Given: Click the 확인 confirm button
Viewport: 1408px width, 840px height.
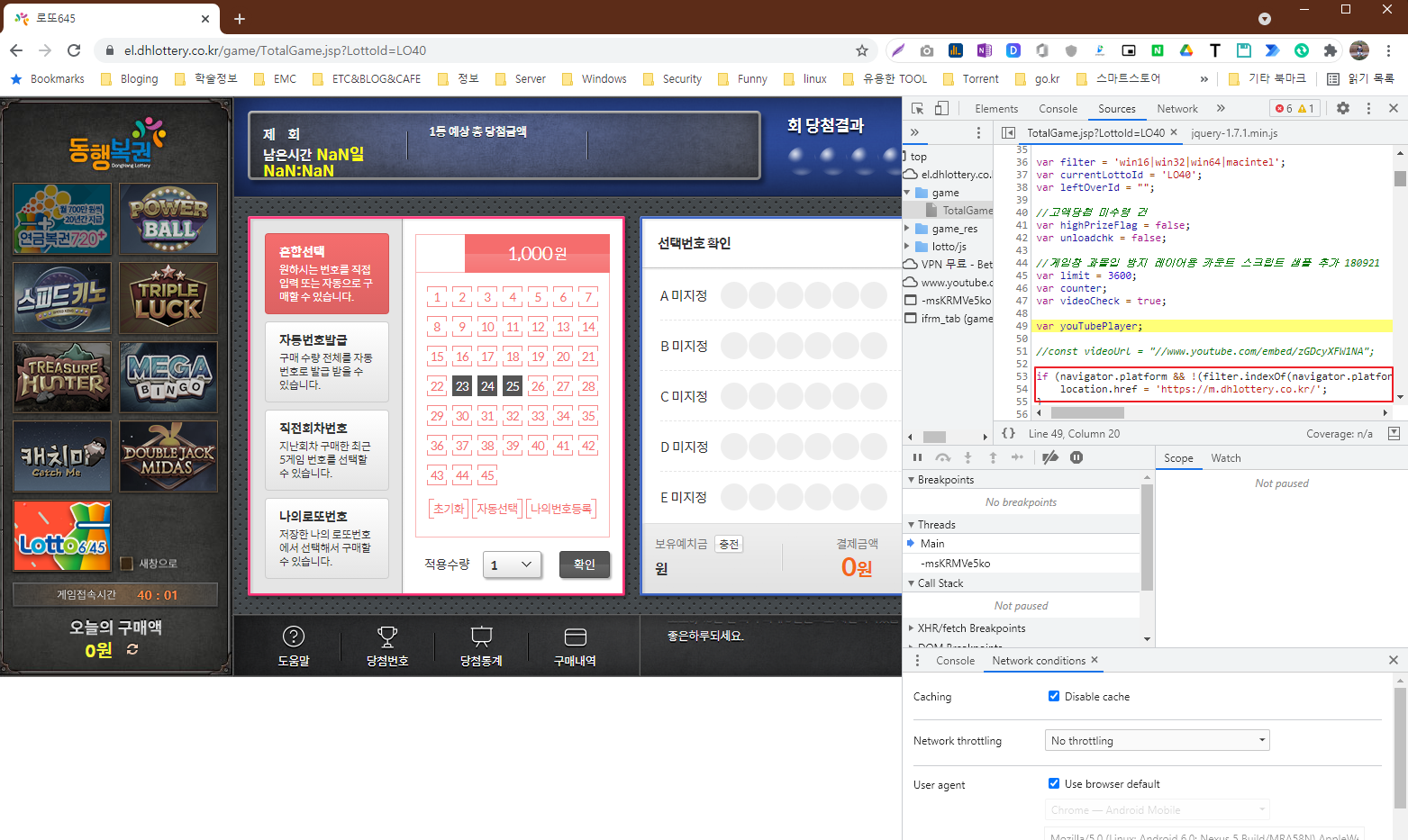Looking at the screenshot, I should pyautogui.click(x=585, y=565).
